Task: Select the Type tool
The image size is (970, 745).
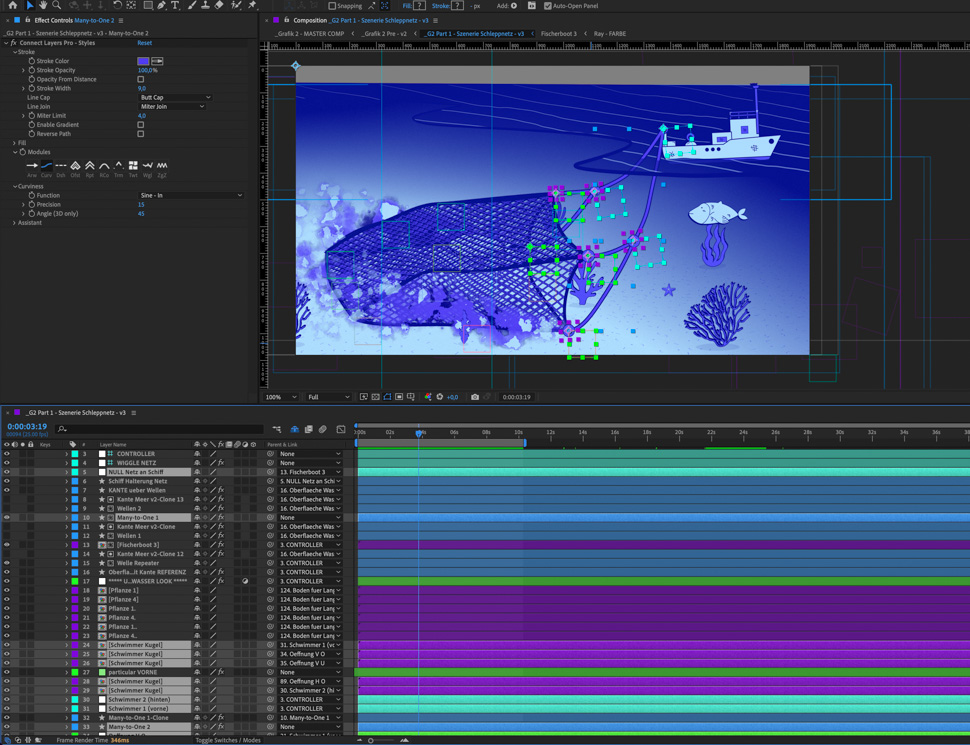Action: 175,6
